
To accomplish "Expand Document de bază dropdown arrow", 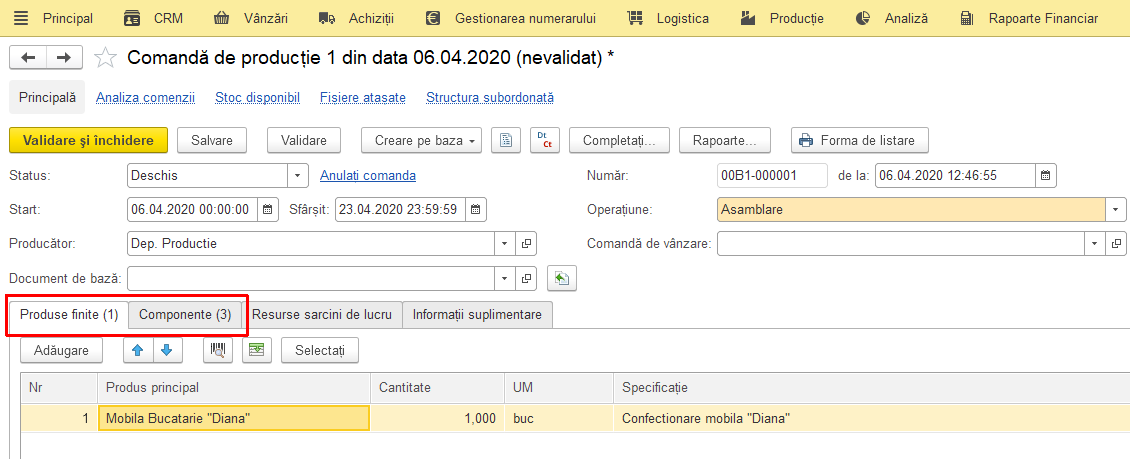I will point(505,277).
